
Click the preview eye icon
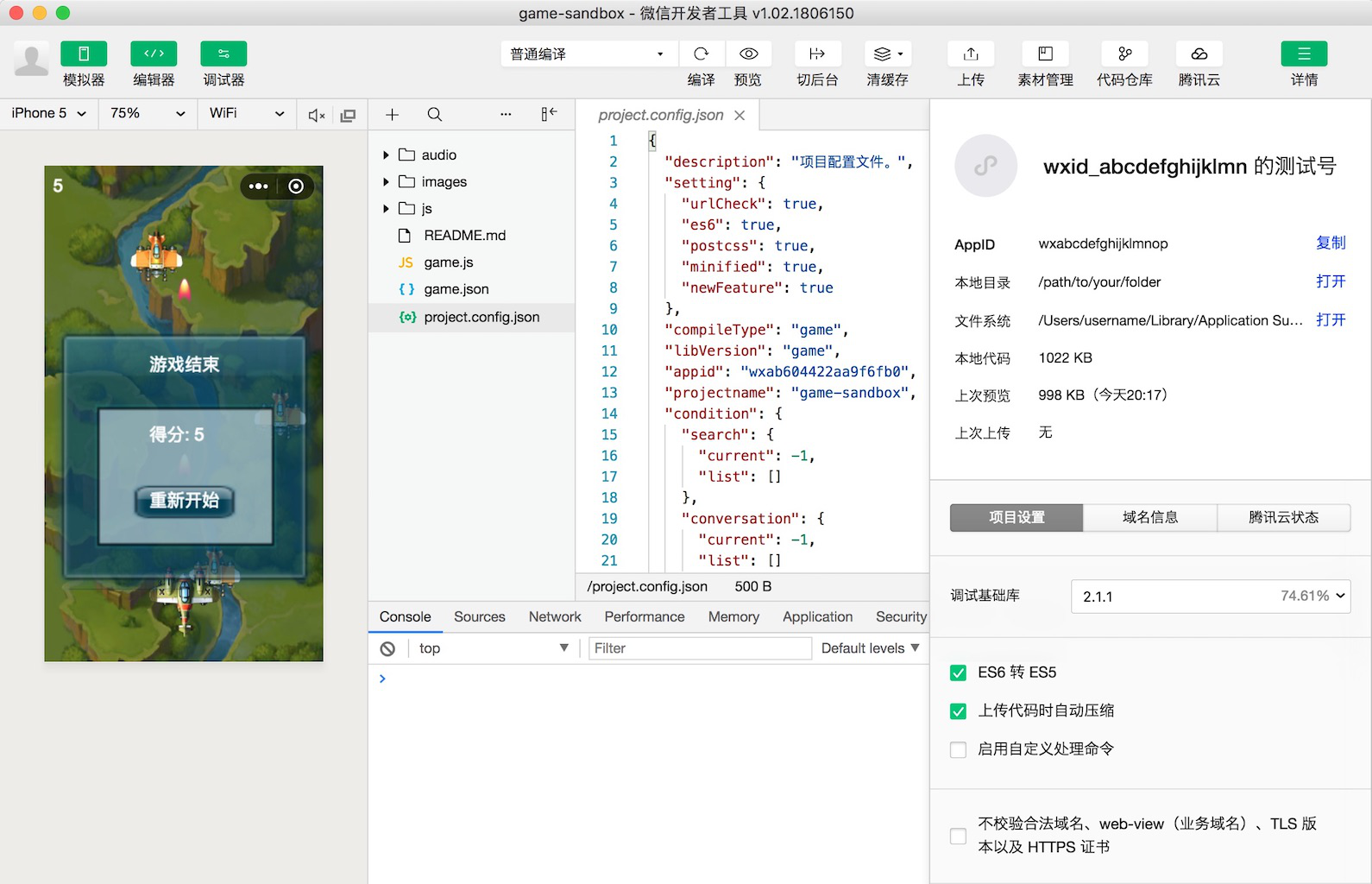(748, 54)
